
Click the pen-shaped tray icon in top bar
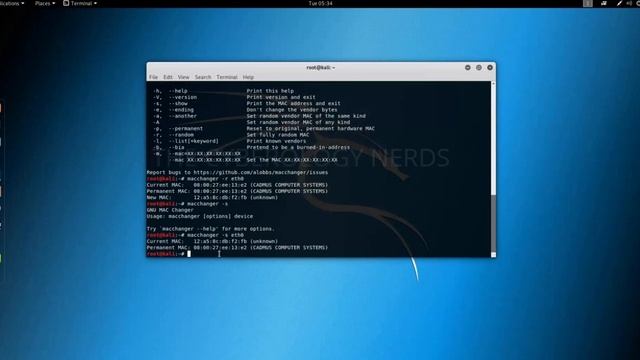(x=619, y=3)
